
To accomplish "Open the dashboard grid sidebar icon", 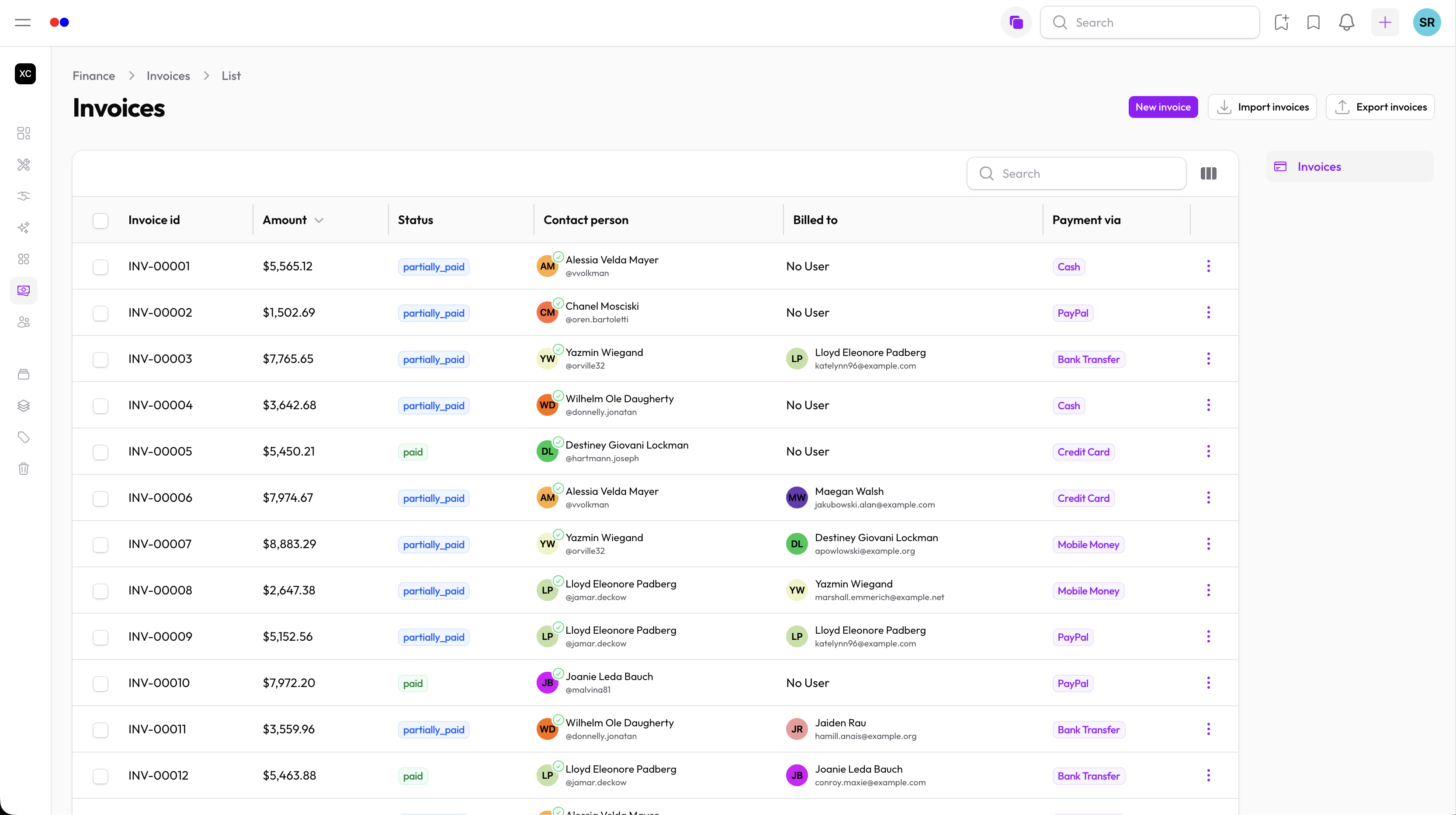I will 24,133.
